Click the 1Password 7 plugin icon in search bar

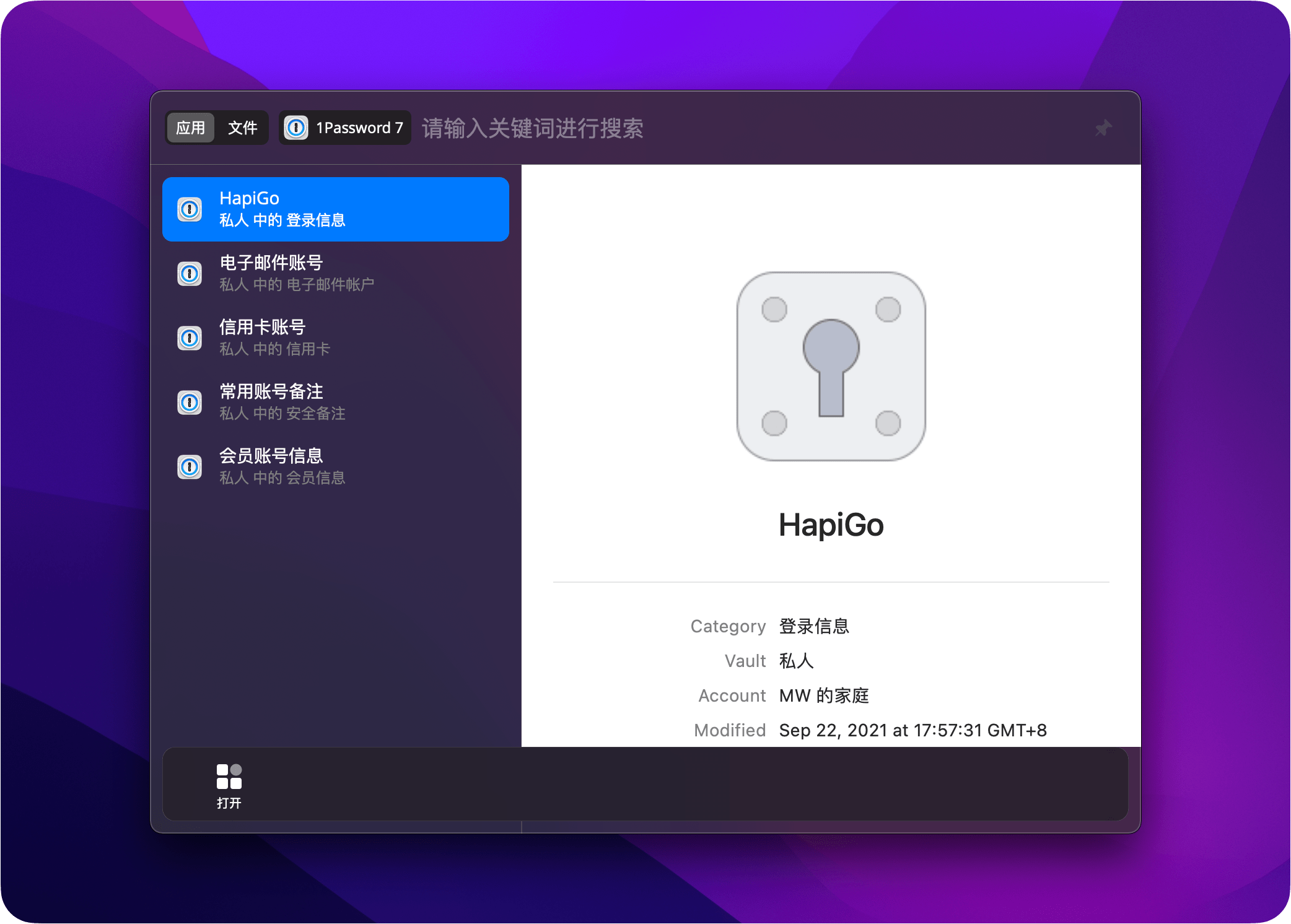click(297, 128)
